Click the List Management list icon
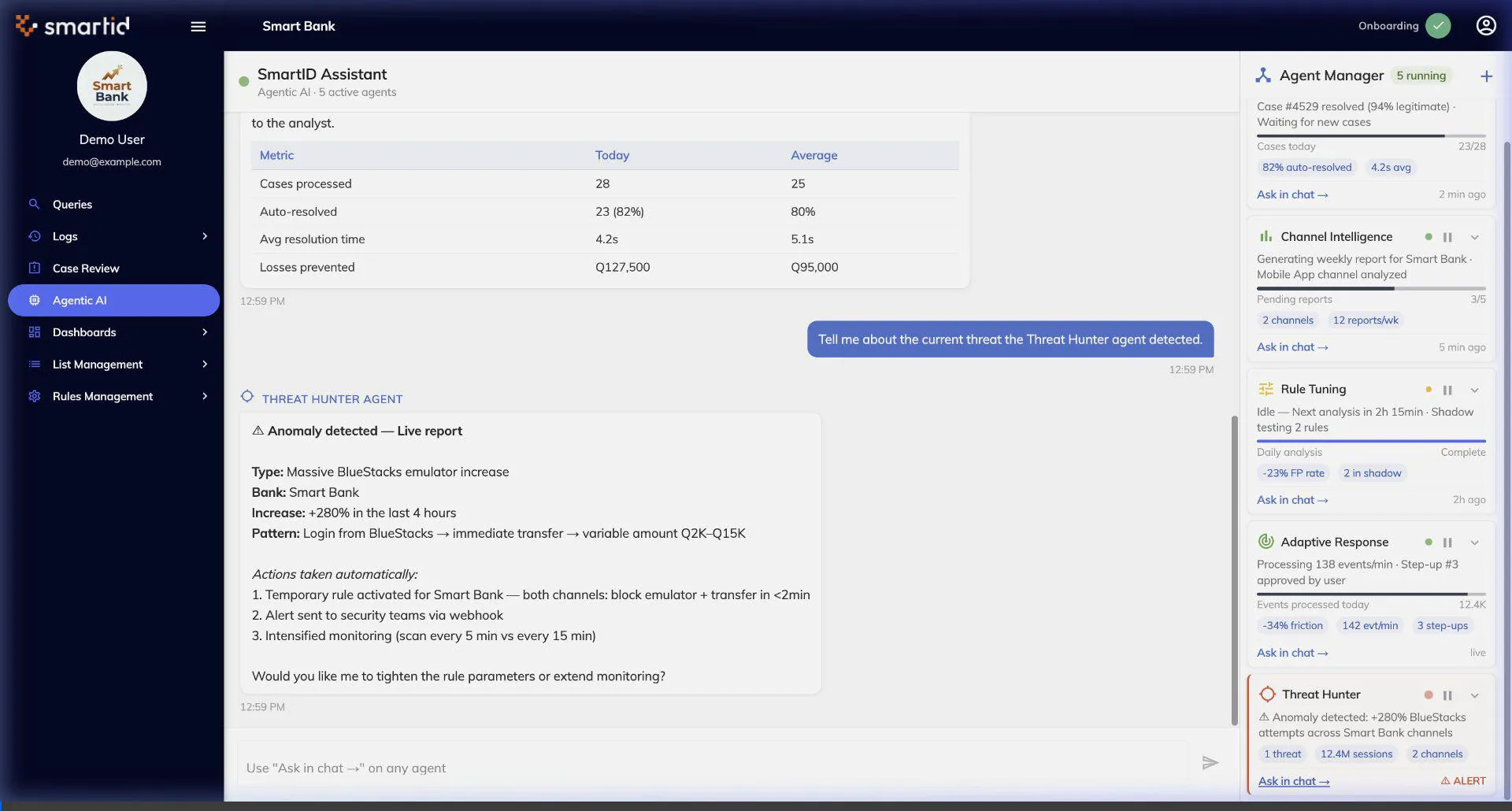1512x811 pixels. click(34, 364)
